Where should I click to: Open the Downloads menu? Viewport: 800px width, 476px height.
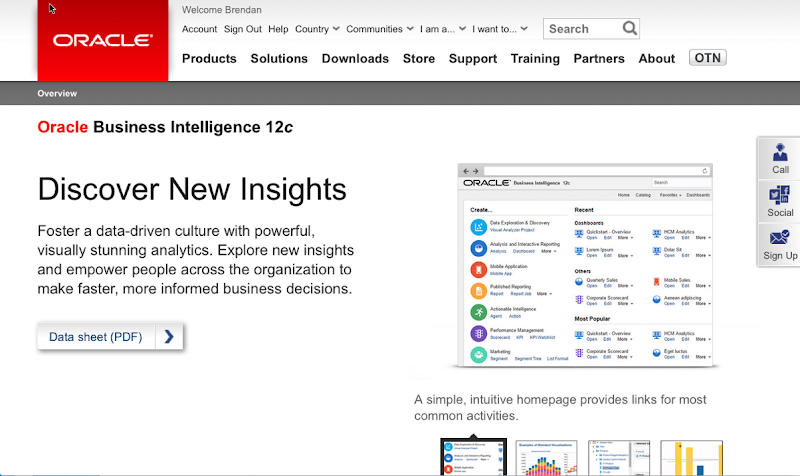pyautogui.click(x=355, y=59)
